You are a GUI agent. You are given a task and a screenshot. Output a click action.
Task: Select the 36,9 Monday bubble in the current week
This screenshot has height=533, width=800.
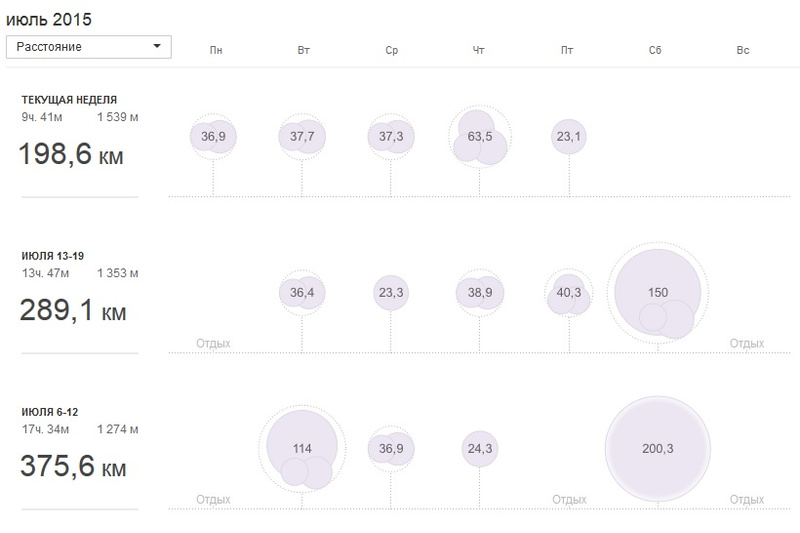[213, 137]
